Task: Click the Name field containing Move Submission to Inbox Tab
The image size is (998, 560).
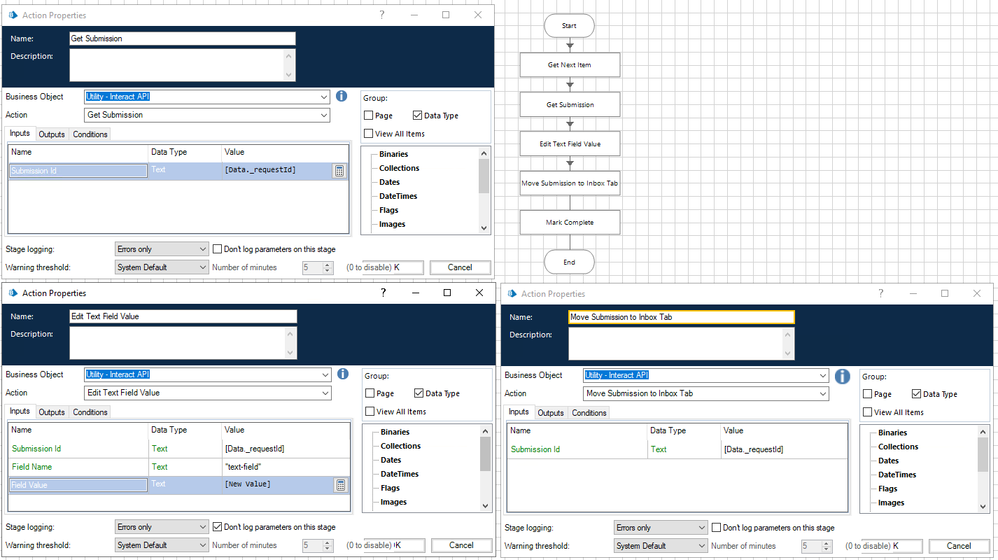Action: click(x=681, y=317)
